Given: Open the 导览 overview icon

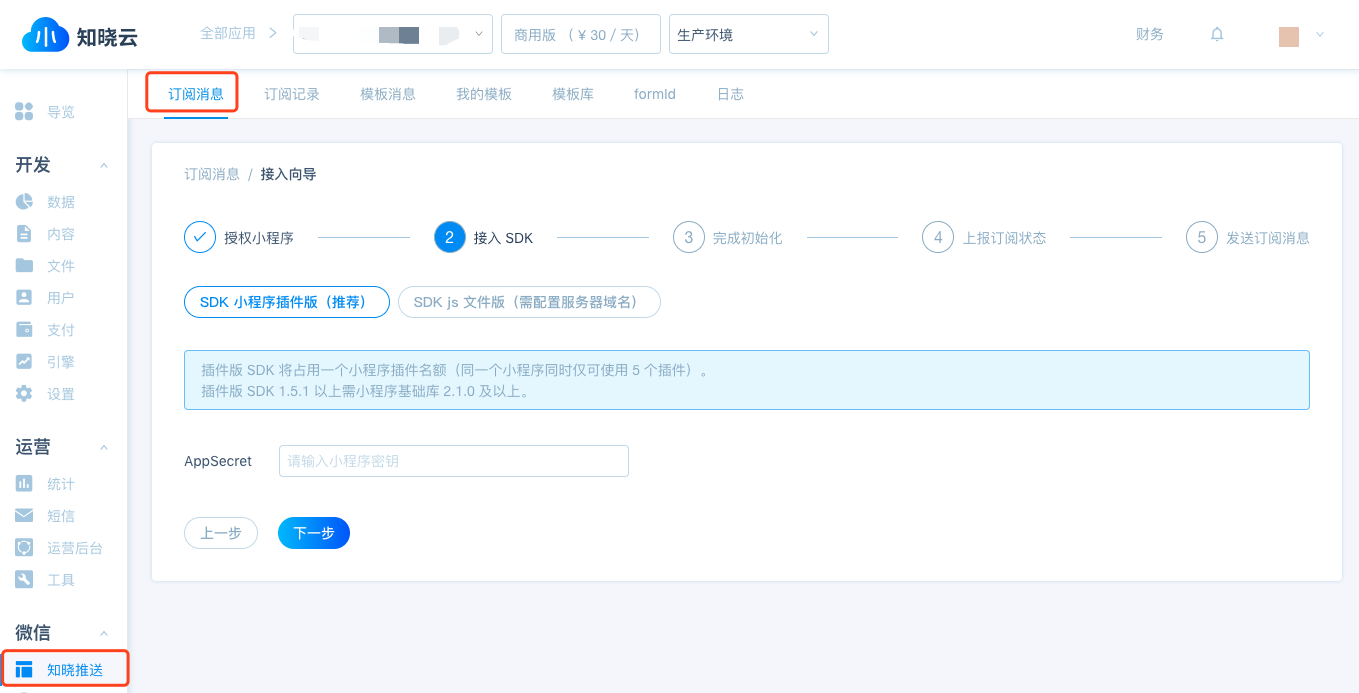Looking at the screenshot, I should [x=25, y=112].
